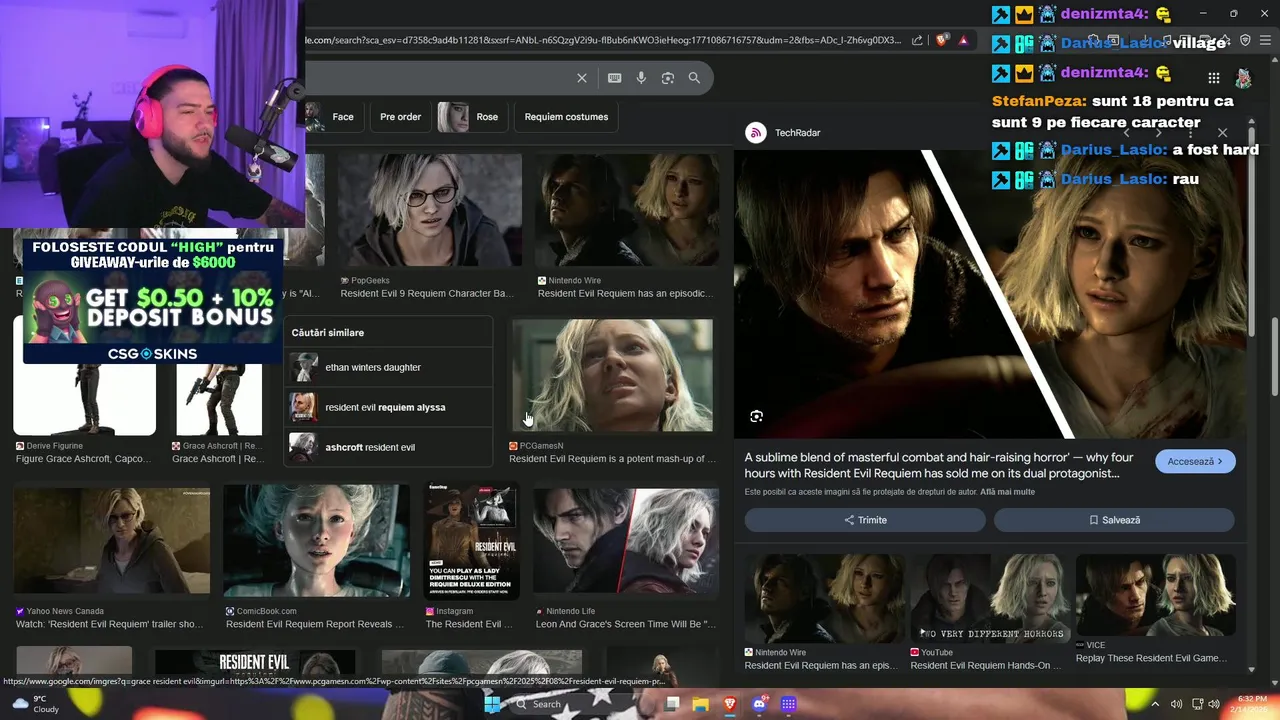Click the Căutări similare heading
This screenshot has width=1280, height=720.
pos(328,332)
